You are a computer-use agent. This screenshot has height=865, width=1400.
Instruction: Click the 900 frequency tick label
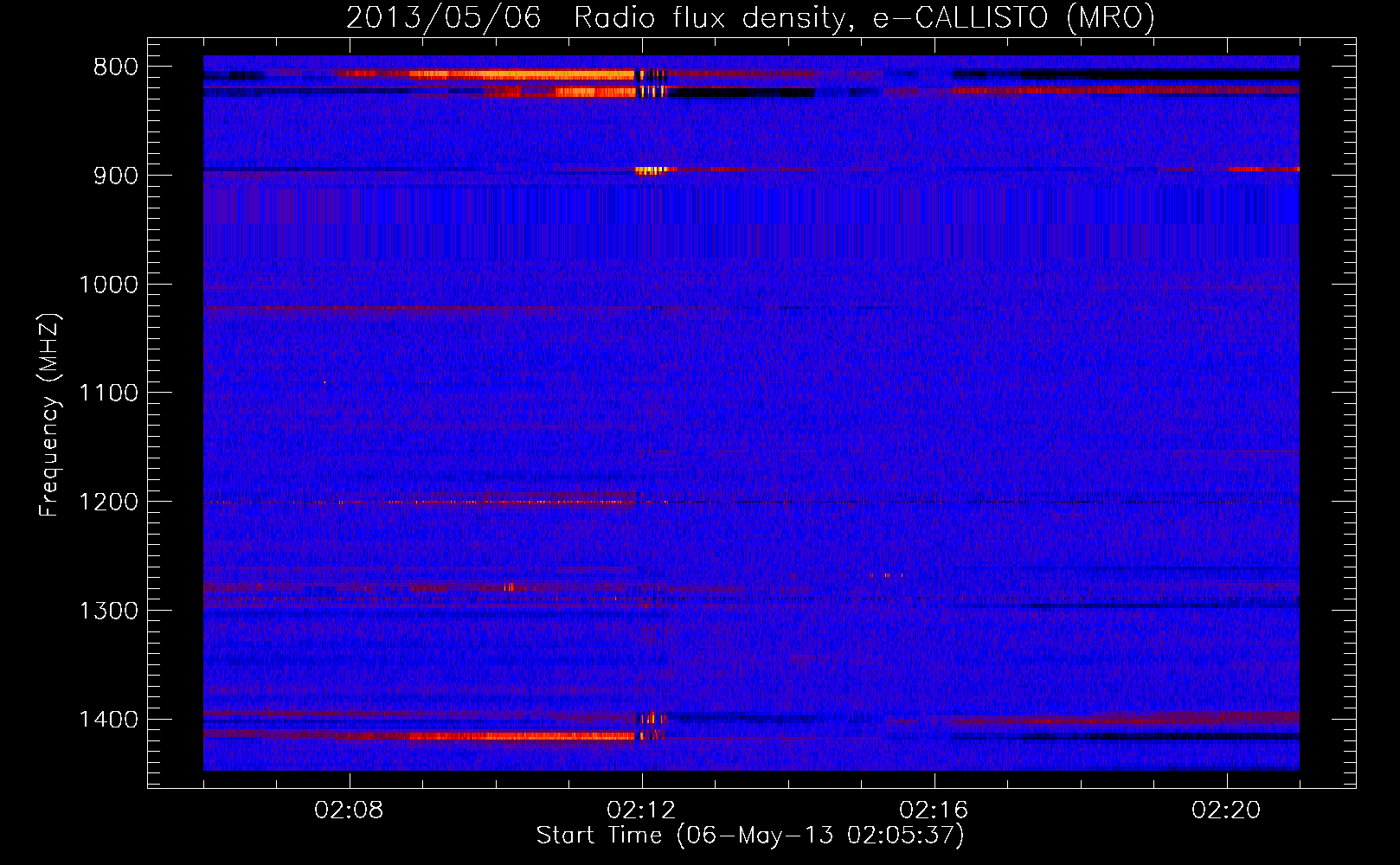click(115, 176)
